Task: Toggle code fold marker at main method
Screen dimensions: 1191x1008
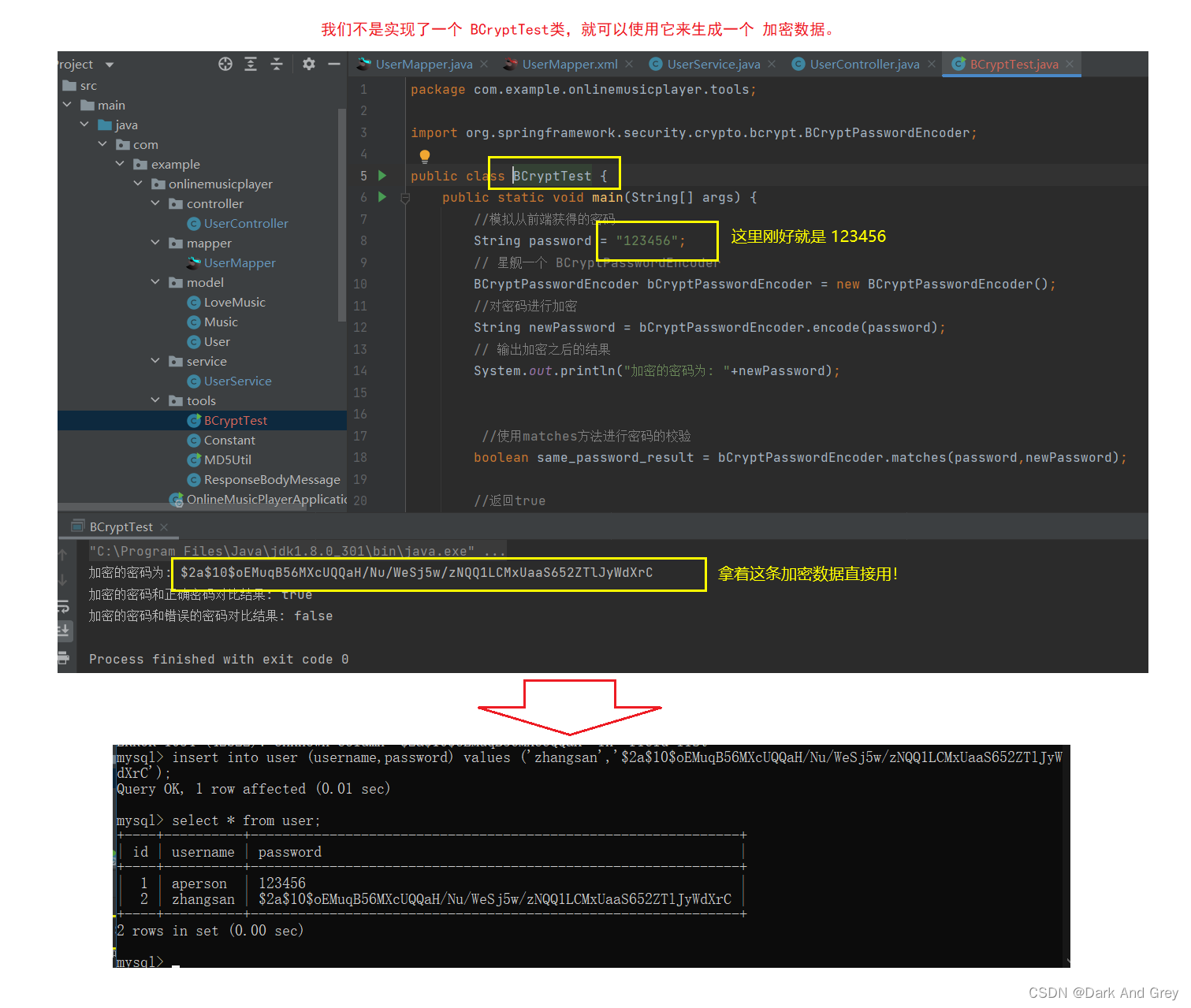Action: pyautogui.click(x=405, y=198)
